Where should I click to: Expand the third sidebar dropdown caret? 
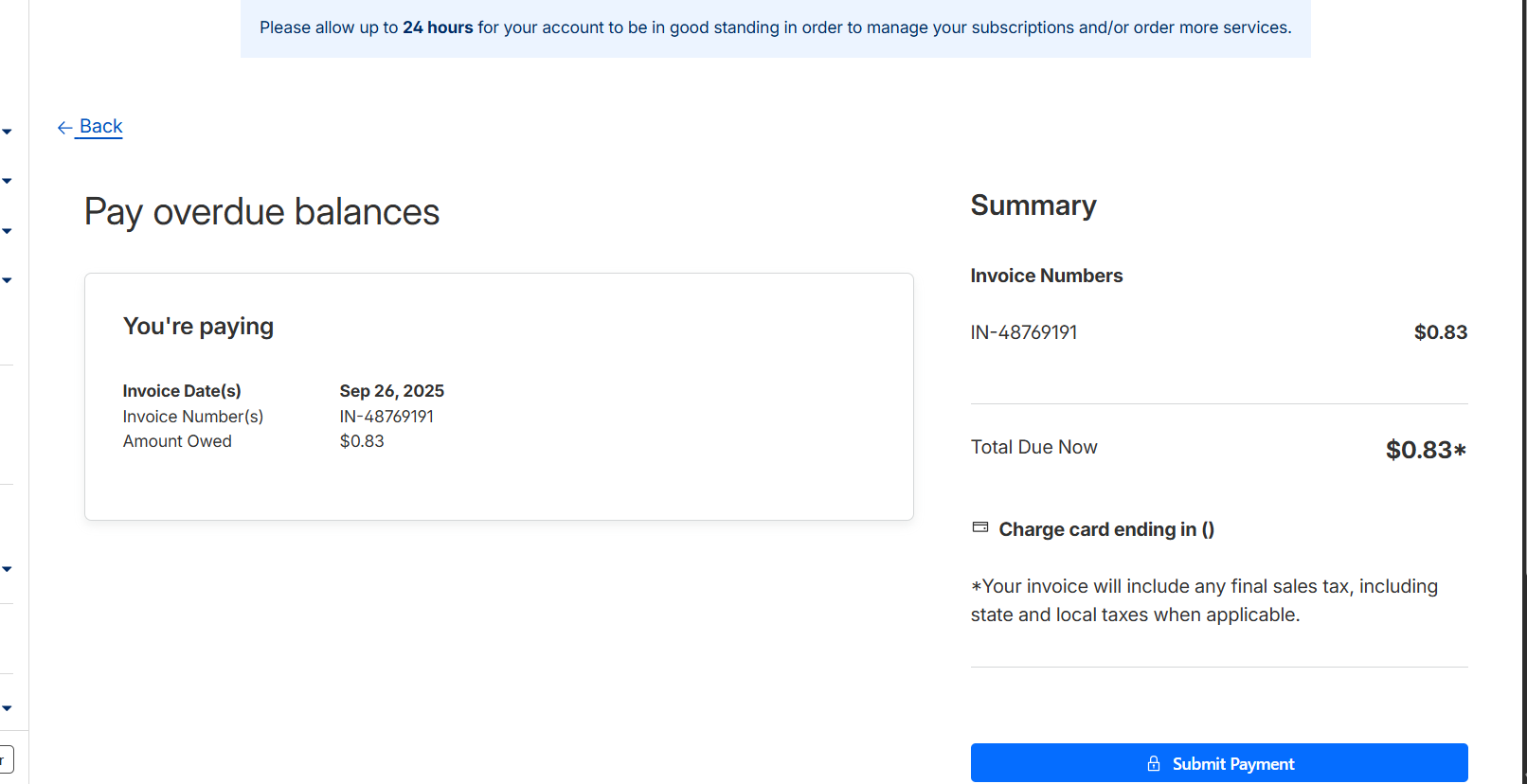point(7,231)
